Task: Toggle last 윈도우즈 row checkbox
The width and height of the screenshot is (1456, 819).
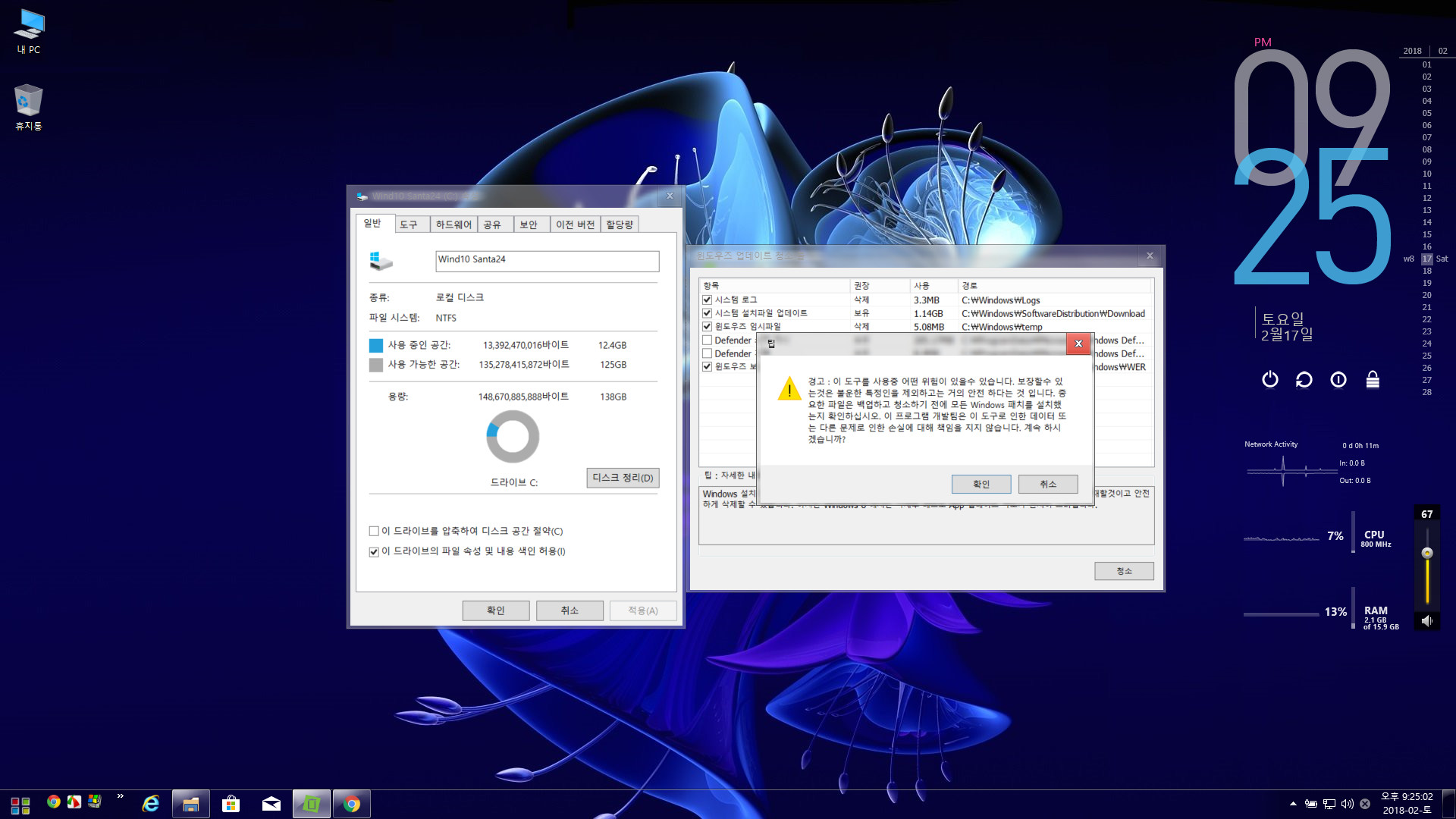Action: tap(707, 367)
